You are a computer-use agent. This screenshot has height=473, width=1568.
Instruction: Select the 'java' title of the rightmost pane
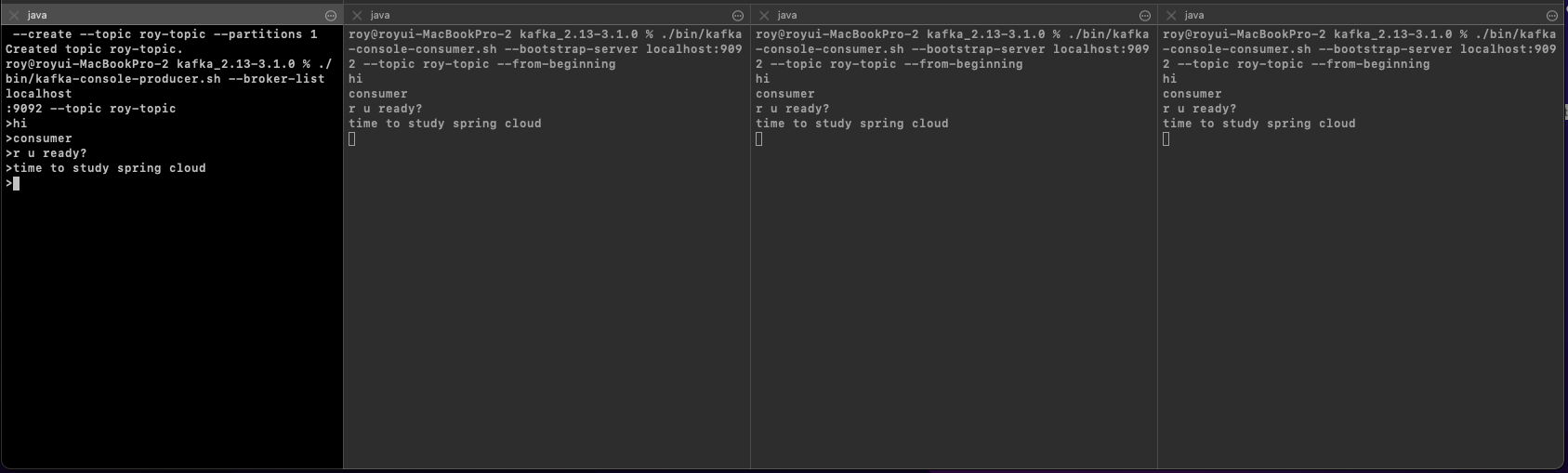click(x=1194, y=16)
